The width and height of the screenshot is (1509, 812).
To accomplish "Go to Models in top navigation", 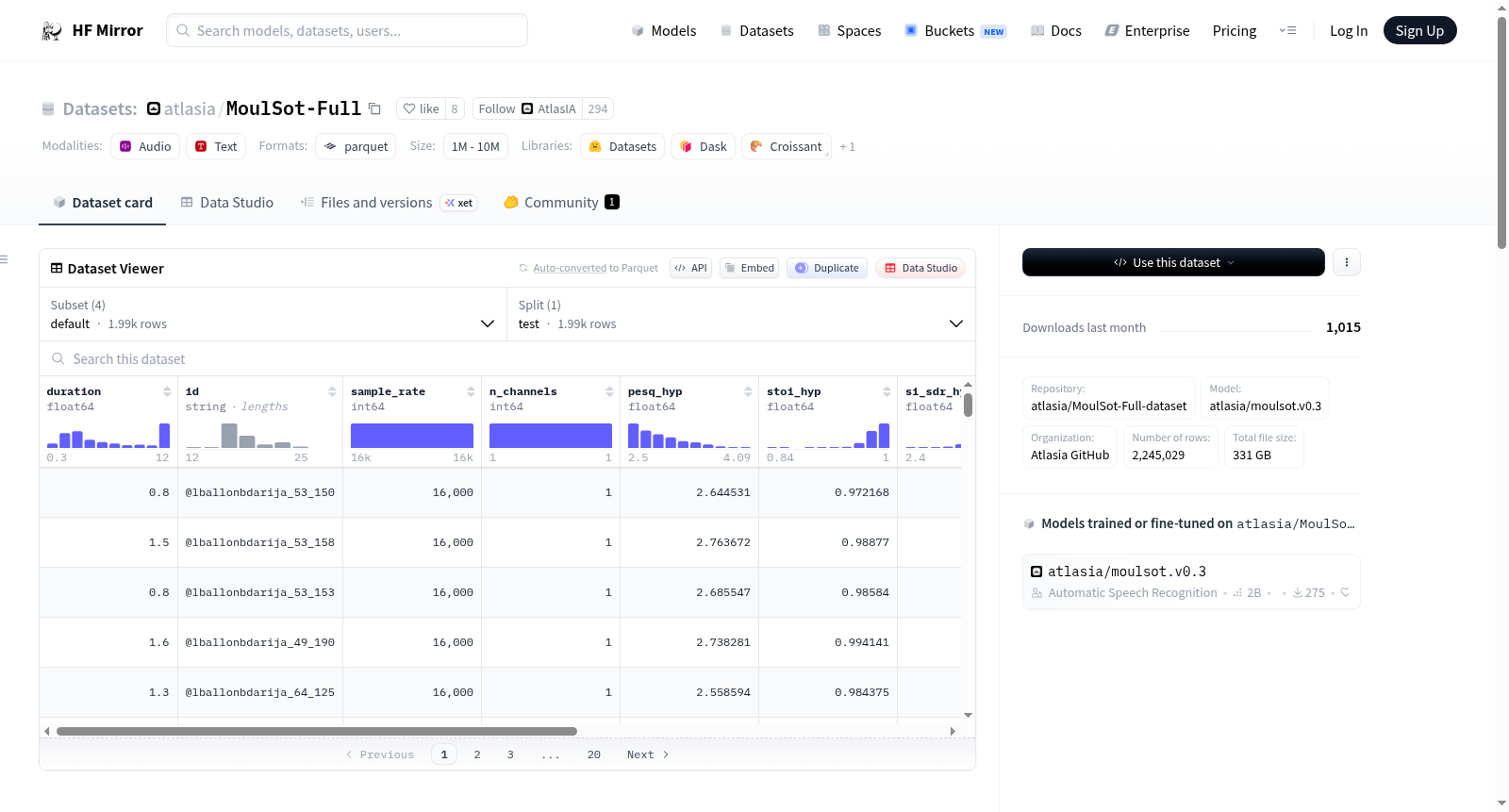I will click(x=664, y=31).
